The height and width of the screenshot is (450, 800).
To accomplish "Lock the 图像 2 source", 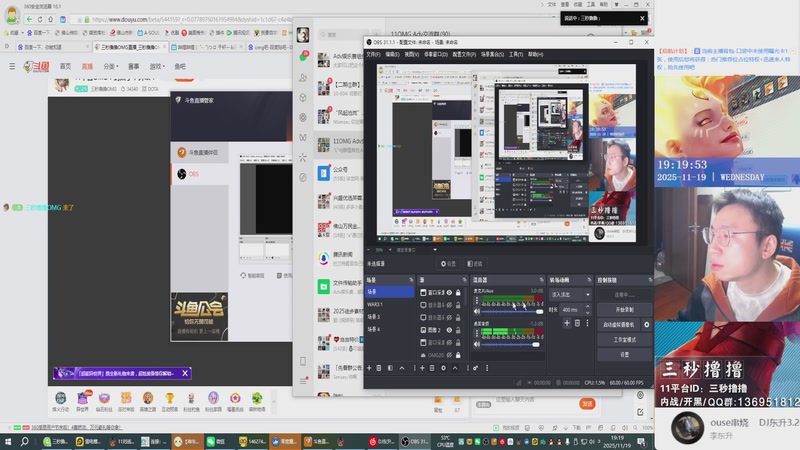I will [x=458, y=330].
